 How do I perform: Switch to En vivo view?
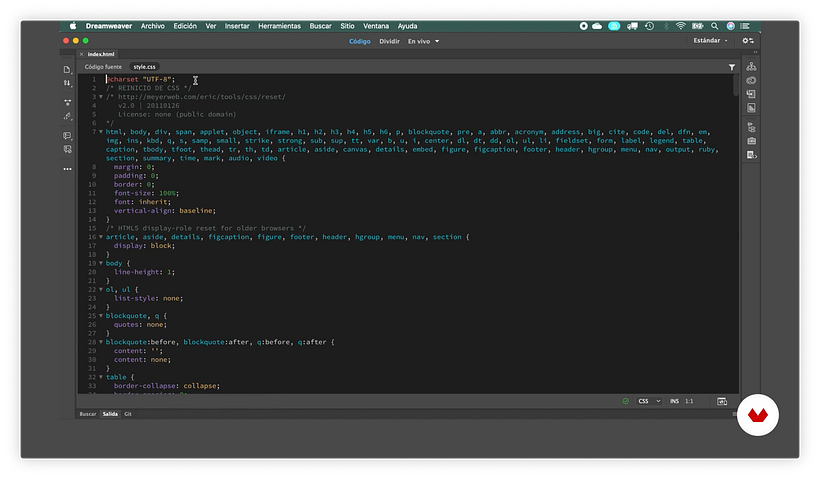(419, 41)
